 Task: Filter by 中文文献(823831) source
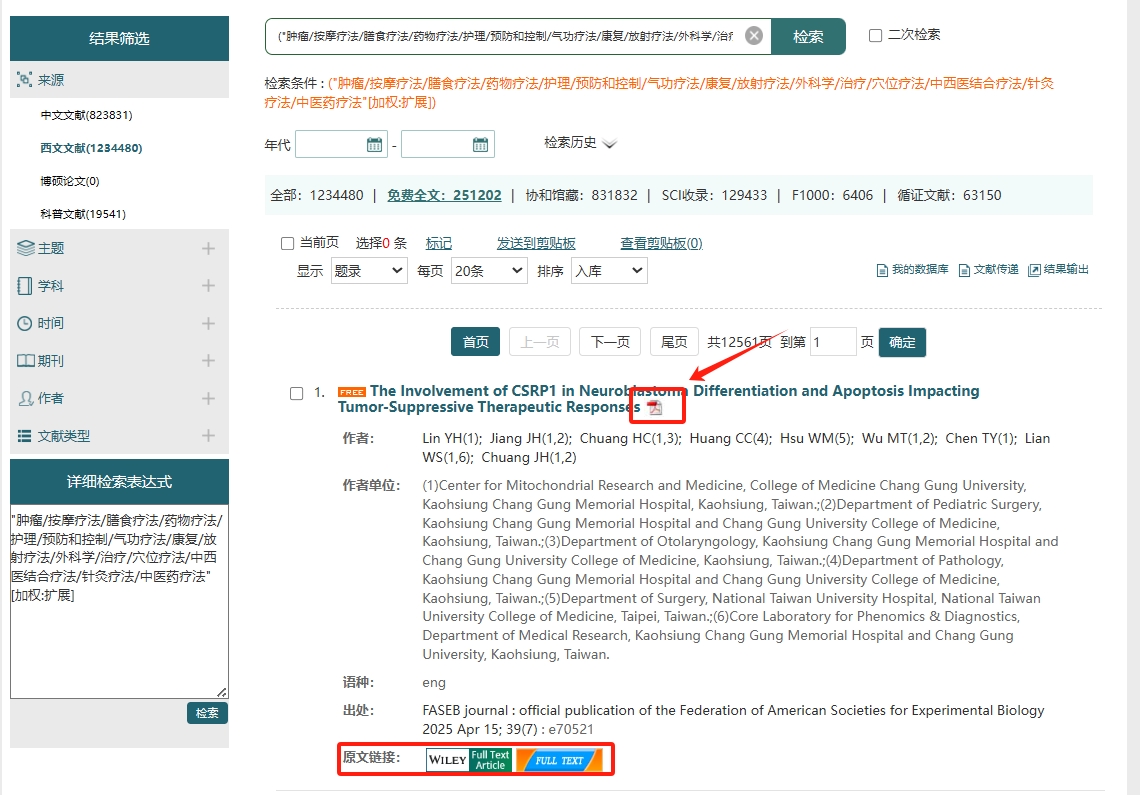[x=86, y=115]
